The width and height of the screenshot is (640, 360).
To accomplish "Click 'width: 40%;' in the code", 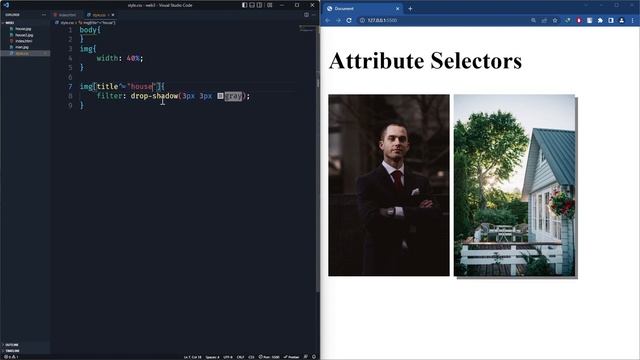I will pyautogui.click(x=120, y=58).
